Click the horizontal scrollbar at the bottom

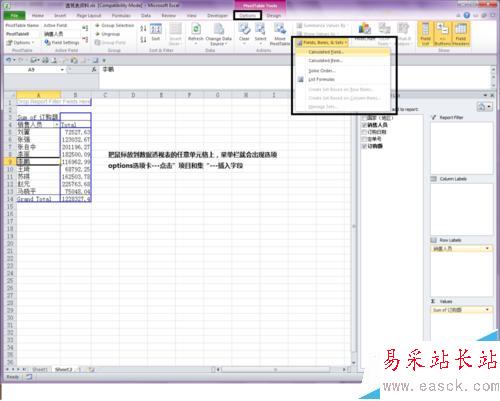(275, 369)
